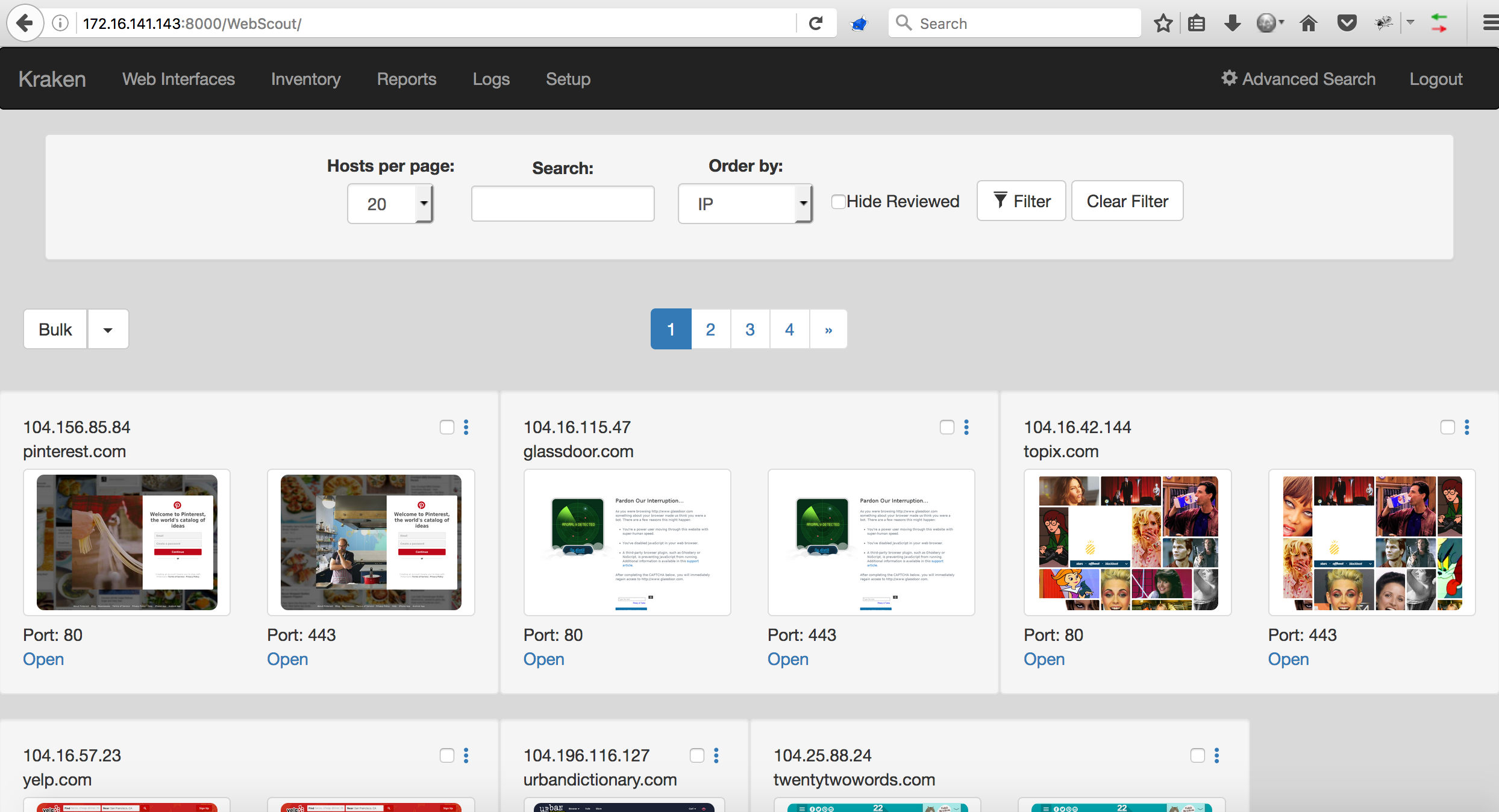Open Pocket shield icon in toolbar

point(1347,23)
